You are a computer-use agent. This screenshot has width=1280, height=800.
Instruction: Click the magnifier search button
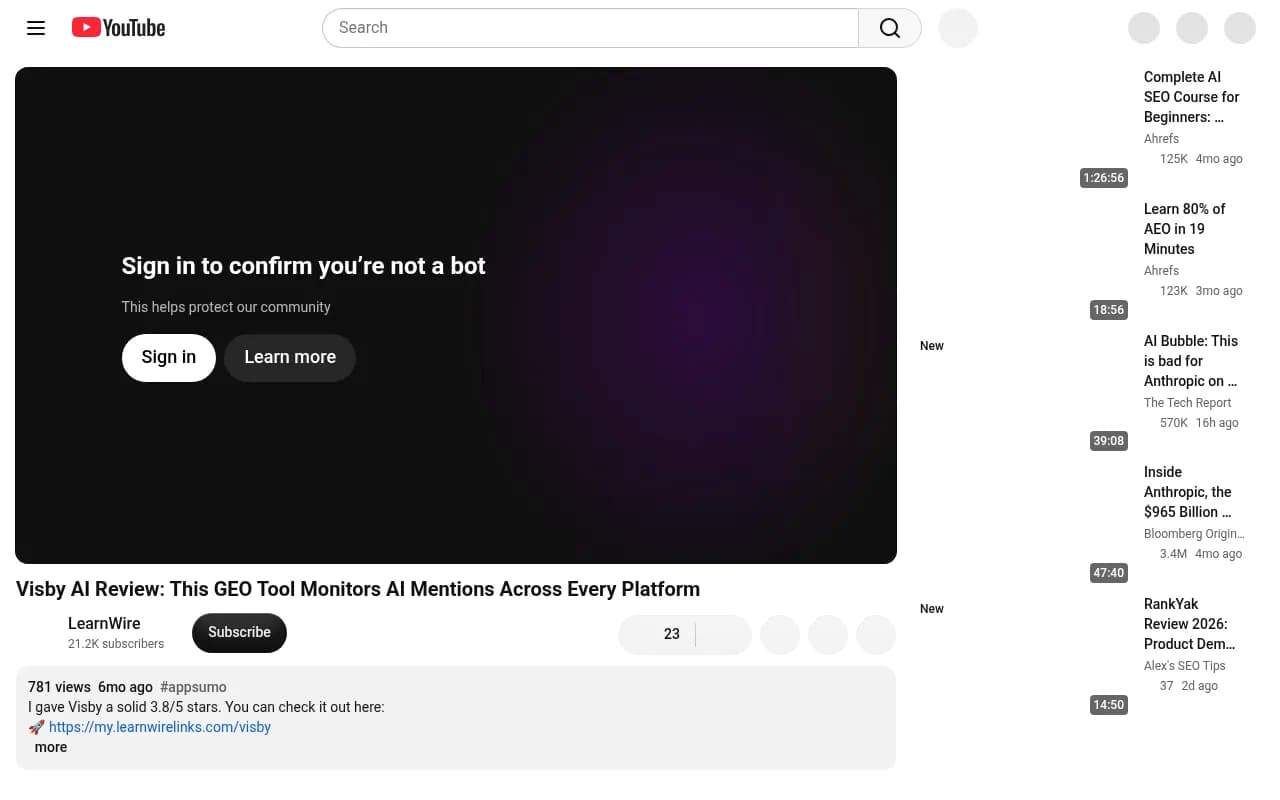(x=890, y=28)
